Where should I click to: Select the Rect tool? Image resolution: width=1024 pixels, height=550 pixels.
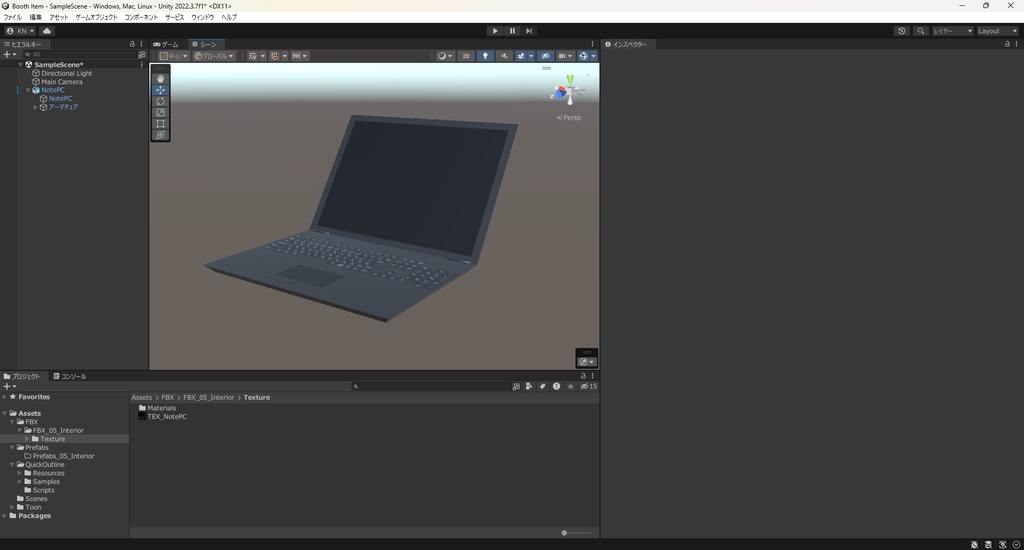(161, 123)
